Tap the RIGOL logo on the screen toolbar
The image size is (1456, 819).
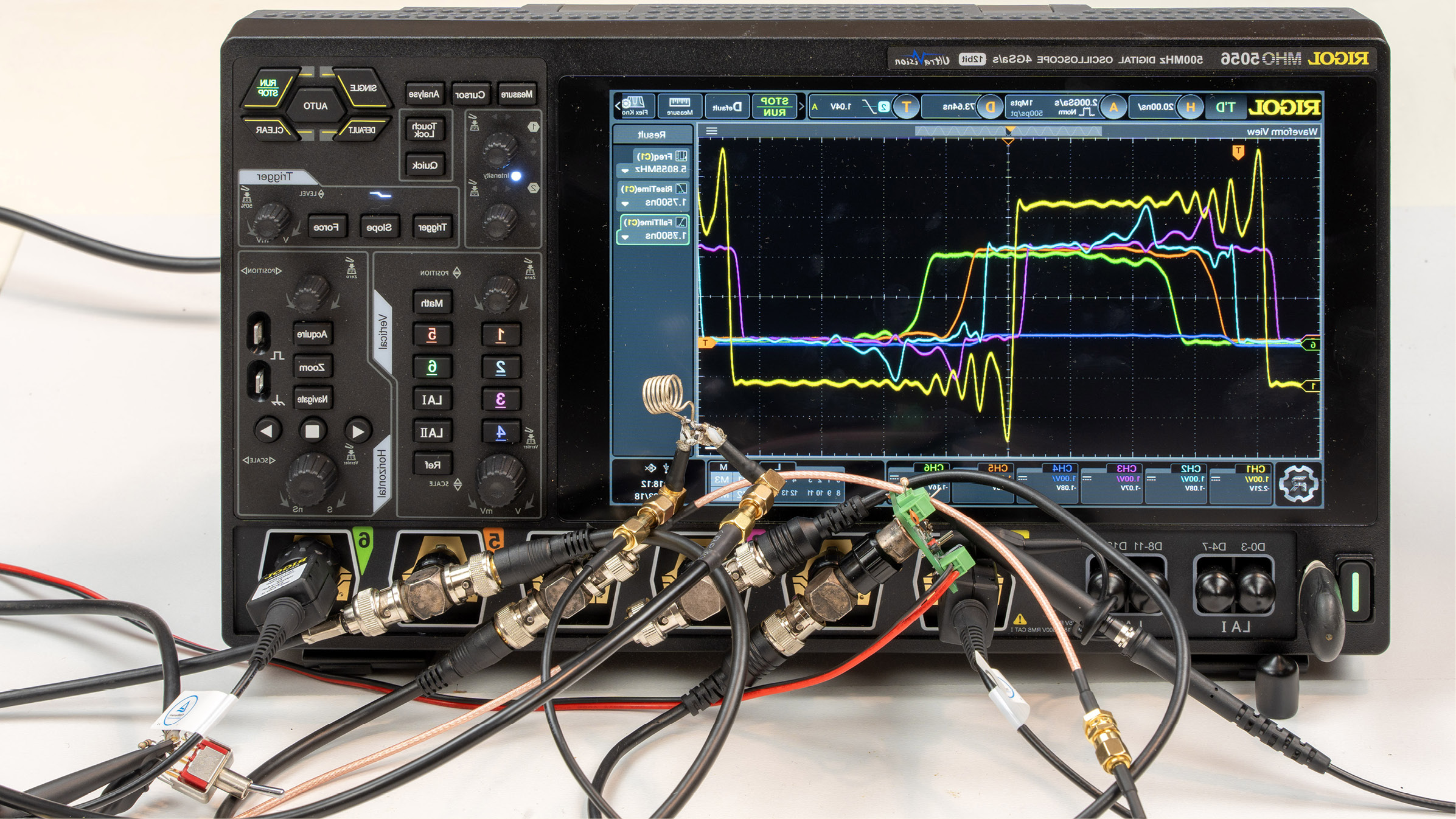tap(1284, 108)
